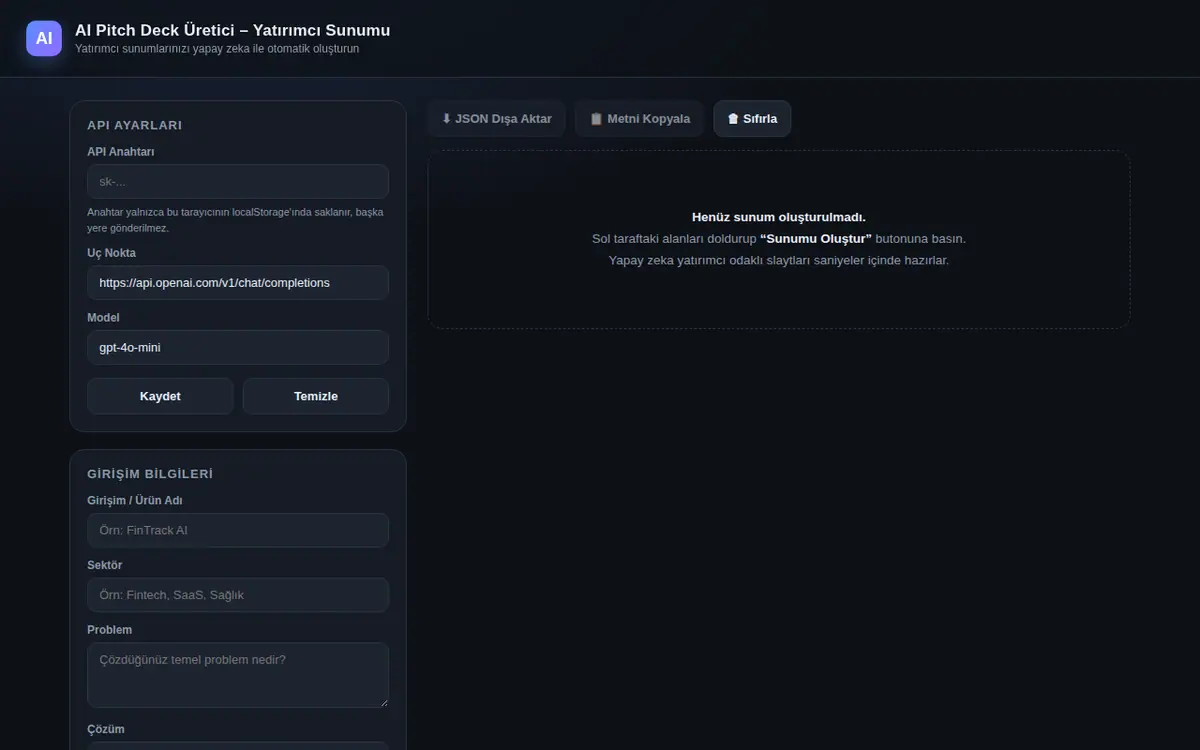
Task: Save API settings with the Kaydet button
Action: click(160, 396)
